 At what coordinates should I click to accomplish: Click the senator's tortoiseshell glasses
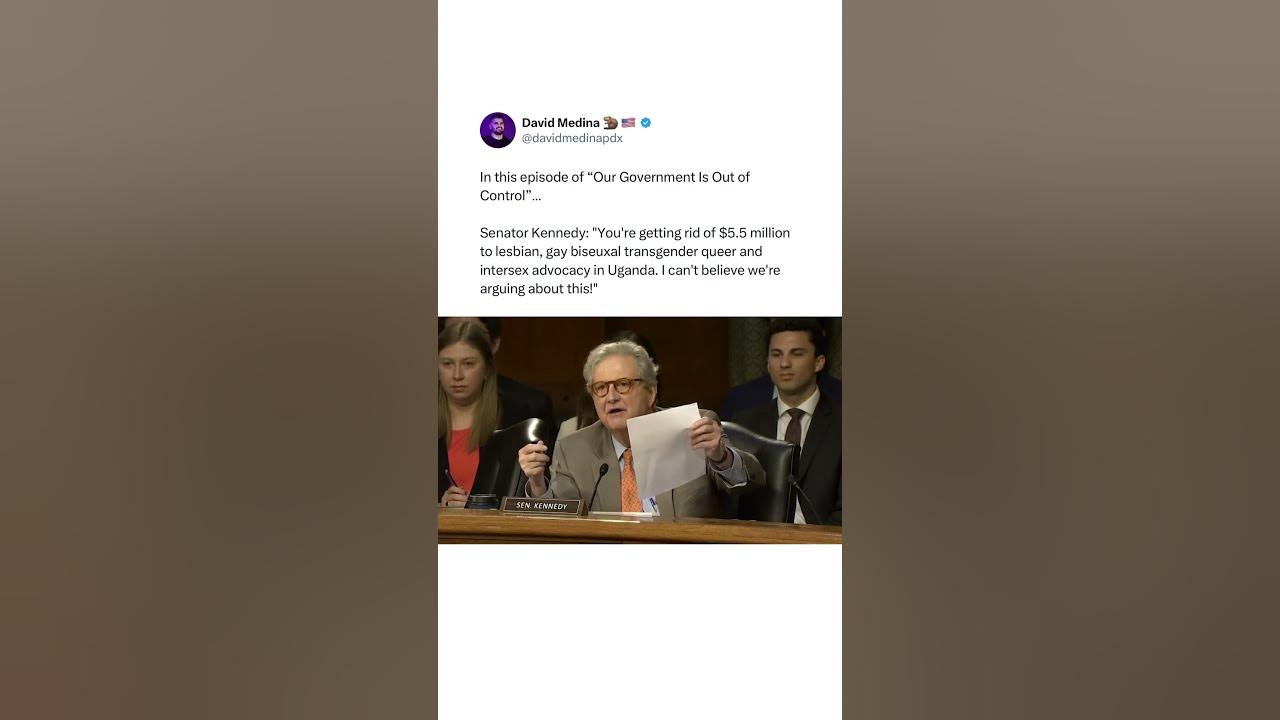coord(615,386)
